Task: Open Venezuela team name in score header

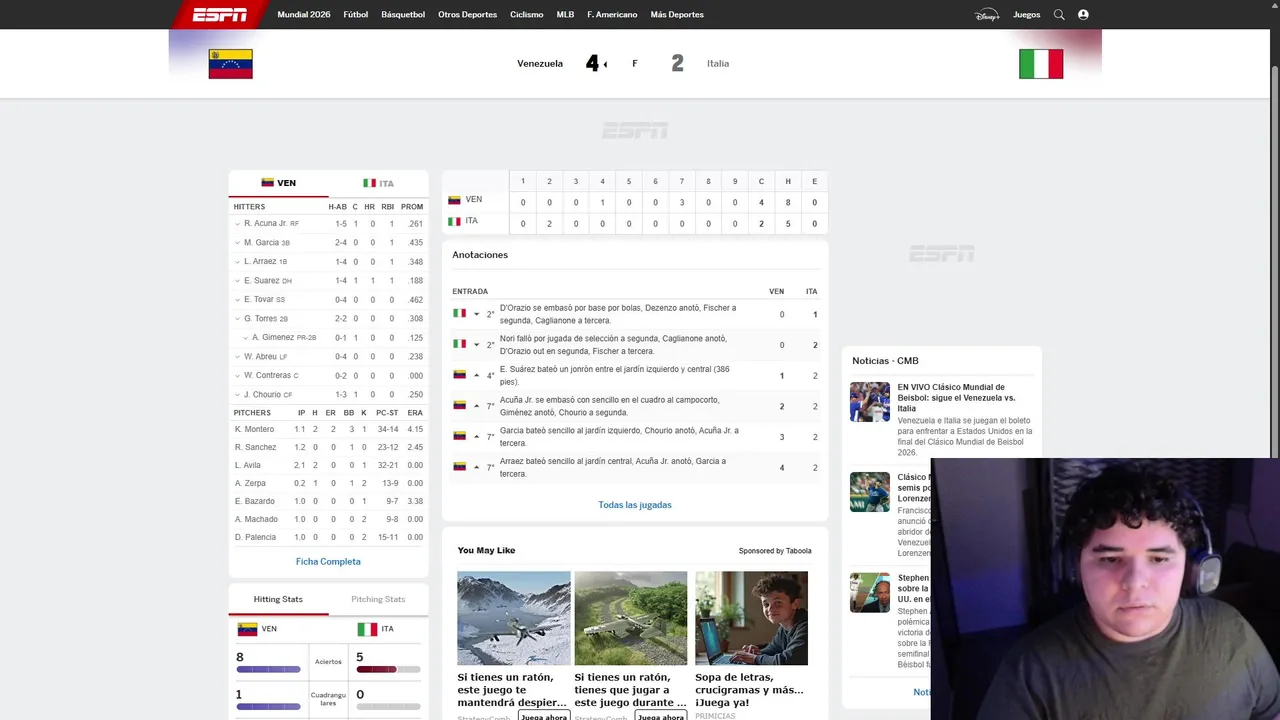Action: [x=540, y=64]
